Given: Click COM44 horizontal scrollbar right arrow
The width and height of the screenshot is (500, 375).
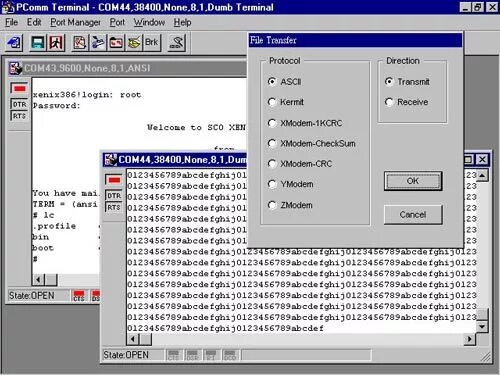Looking at the screenshot, I should tap(470, 339).
